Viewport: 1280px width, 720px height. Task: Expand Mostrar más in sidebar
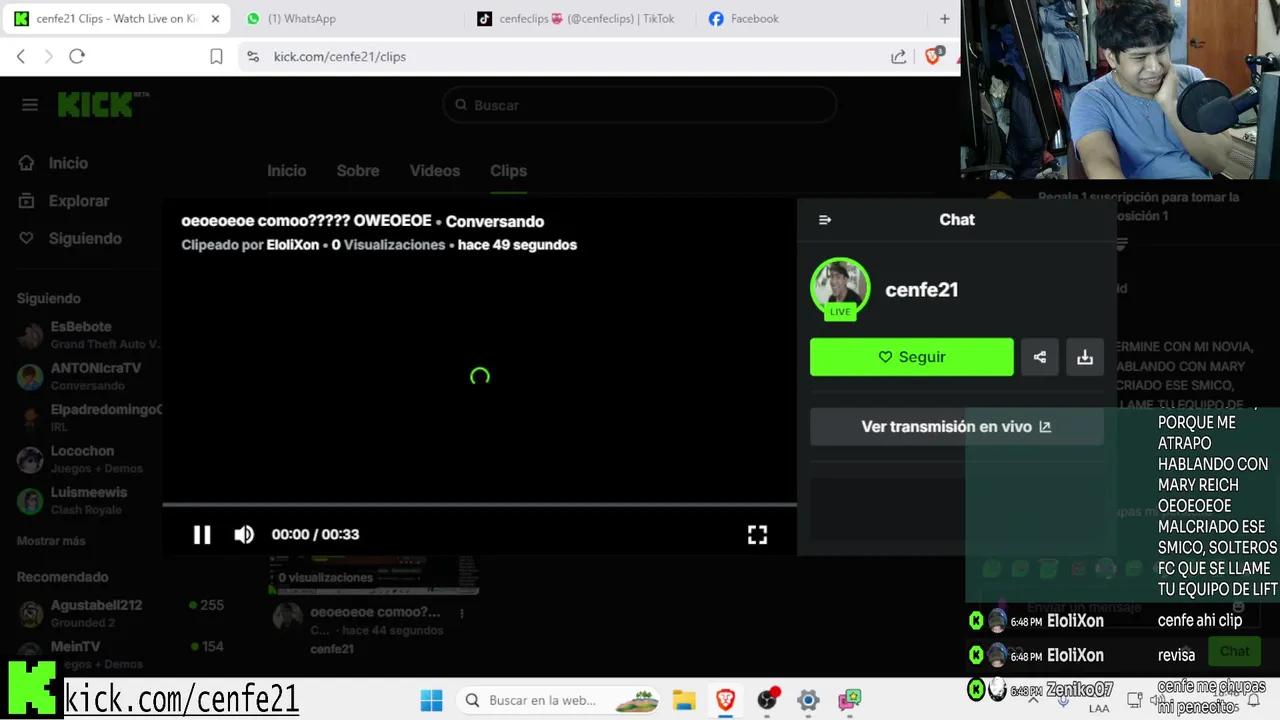click(x=51, y=541)
